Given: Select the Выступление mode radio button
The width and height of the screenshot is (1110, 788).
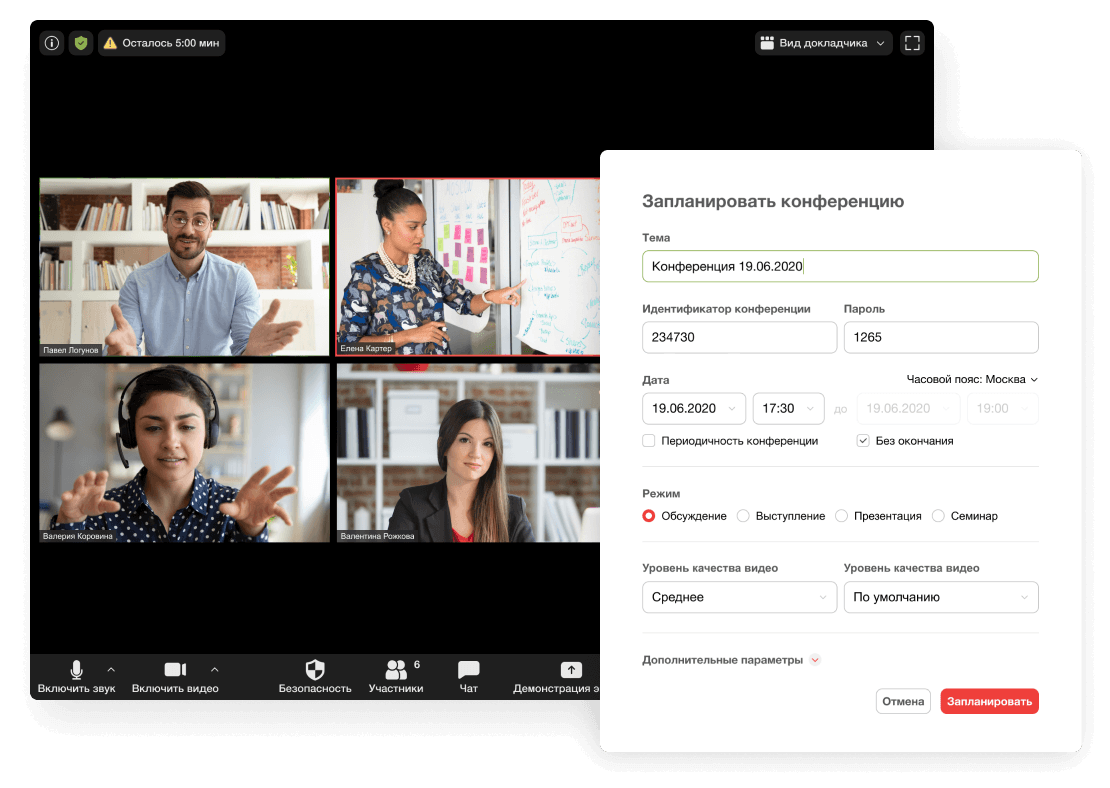Looking at the screenshot, I should (x=743, y=516).
